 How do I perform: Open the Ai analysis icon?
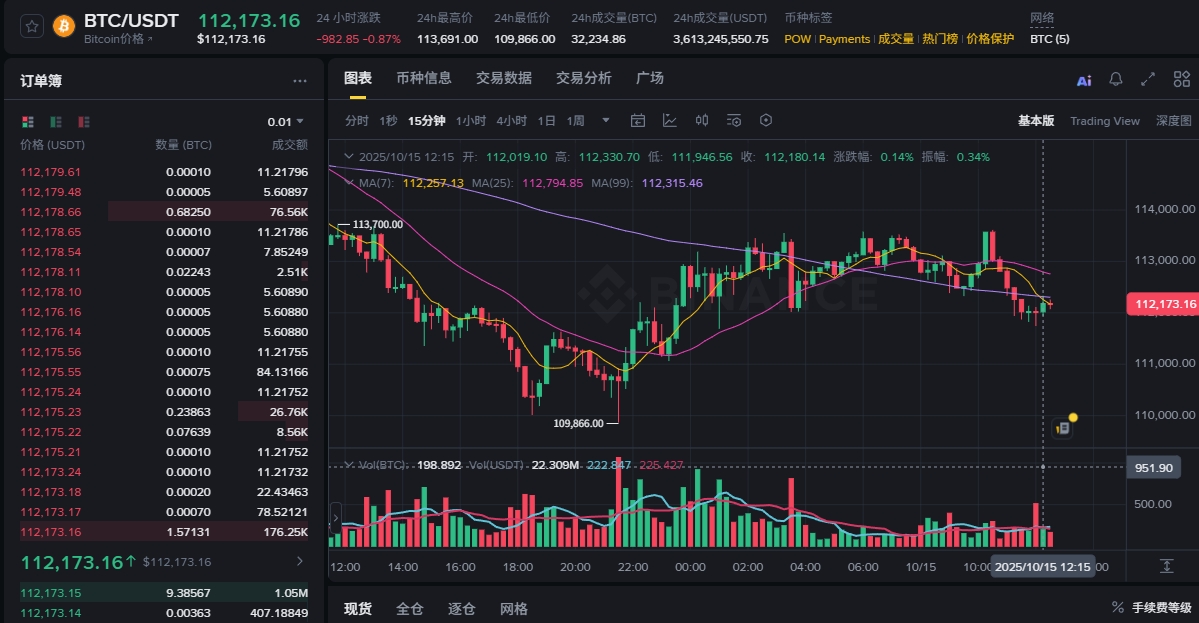tap(1084, 80)
